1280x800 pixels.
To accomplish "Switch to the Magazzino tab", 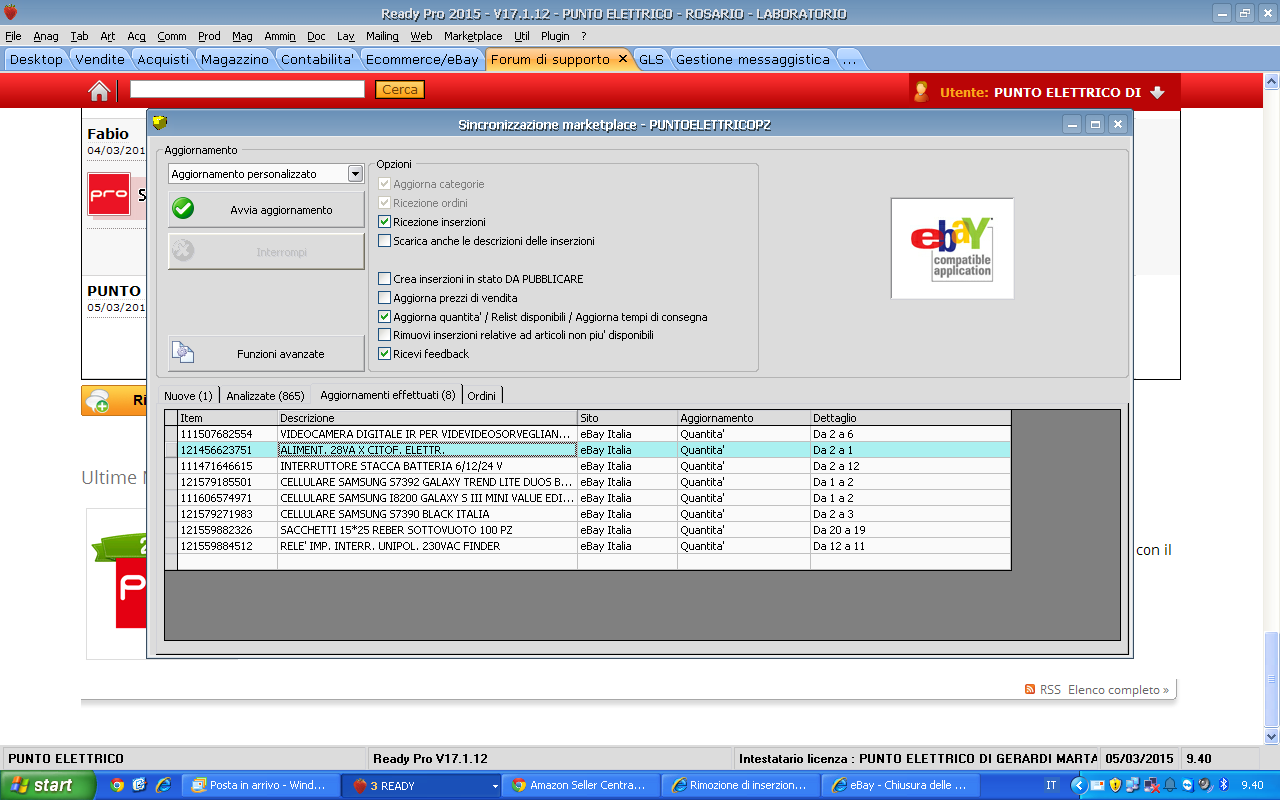I will [x=234, y=59].
